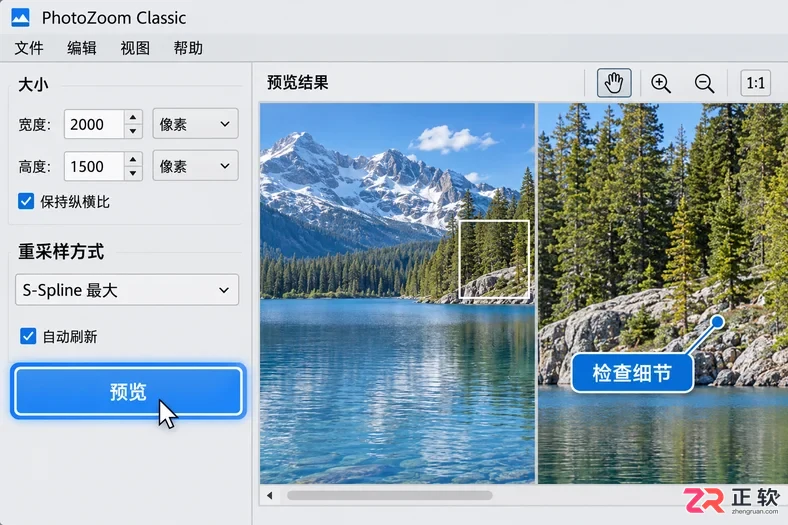Toggle the 自动刷新 checkbox
The width and height of the screenshot is (788, 525).
[x=28, y=336]
